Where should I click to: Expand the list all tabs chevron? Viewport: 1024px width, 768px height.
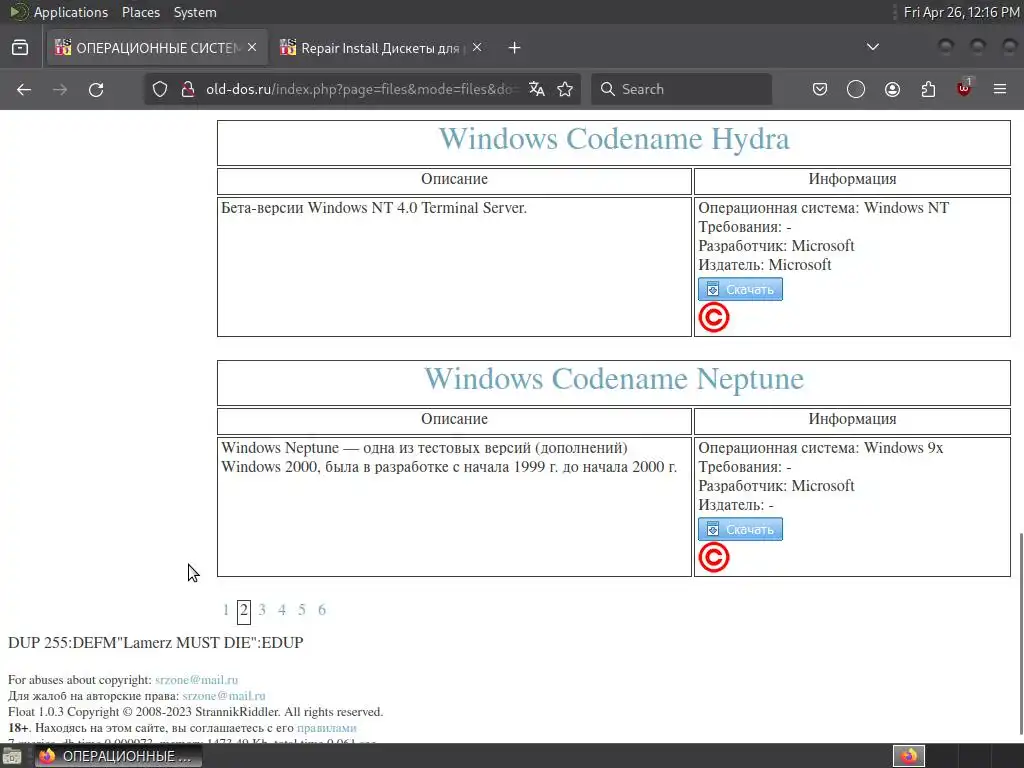click(872, 47)
